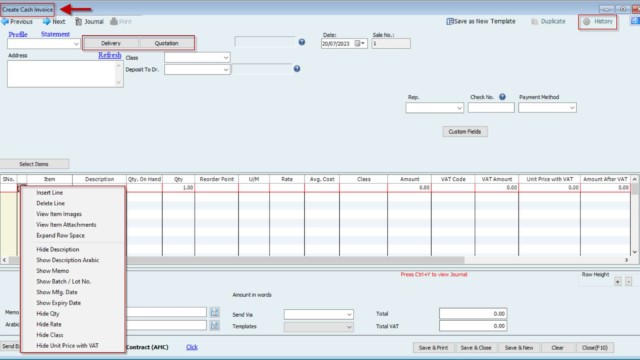This screenshot has height=360, width=640.
Task: Open the Profile link
Action: [x=18, y=34]
